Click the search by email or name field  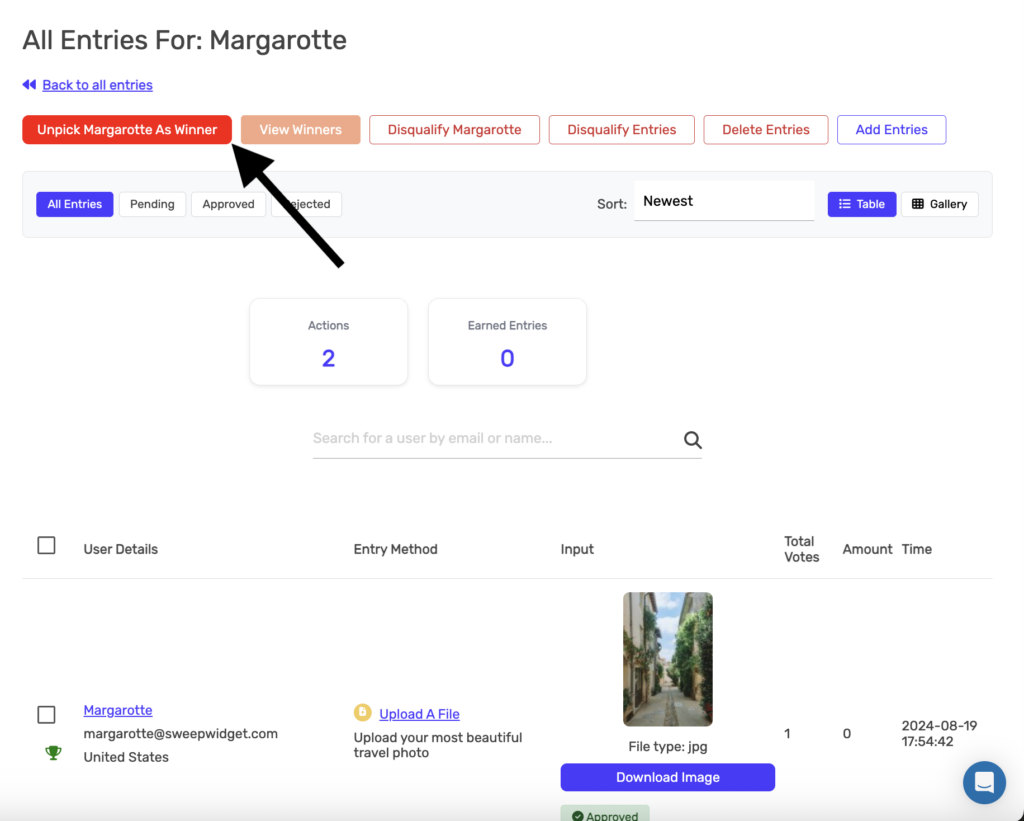[495, 438]
